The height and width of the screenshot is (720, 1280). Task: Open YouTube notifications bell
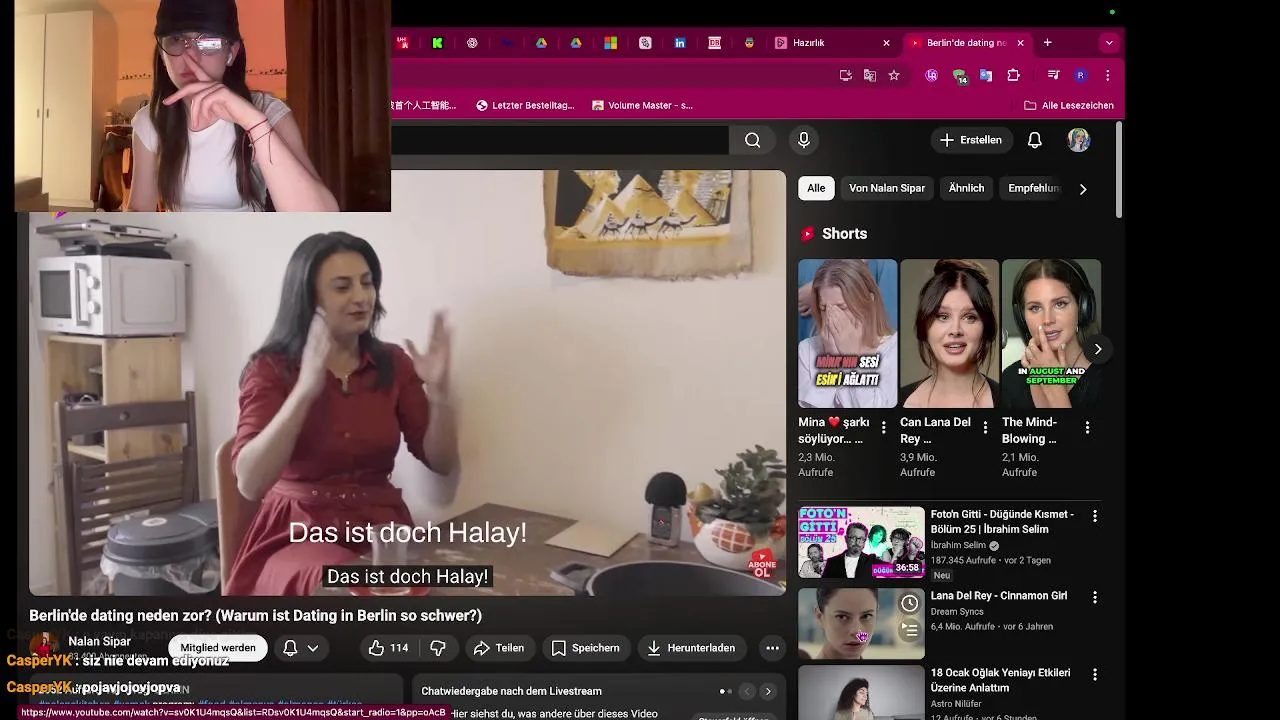[1035, 140]
